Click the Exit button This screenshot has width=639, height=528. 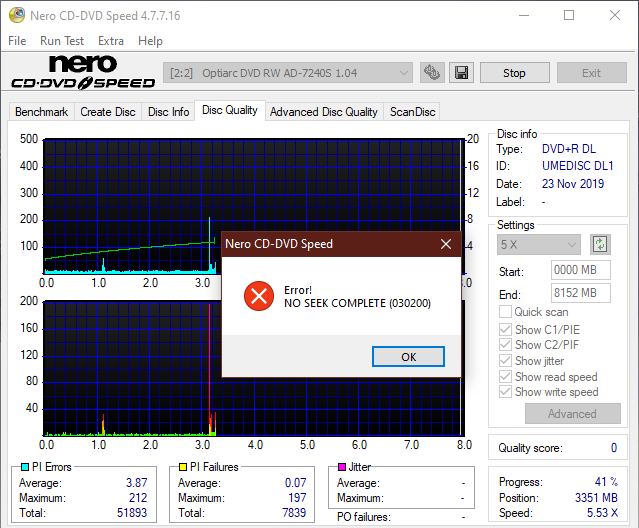[x=592, y=73]
